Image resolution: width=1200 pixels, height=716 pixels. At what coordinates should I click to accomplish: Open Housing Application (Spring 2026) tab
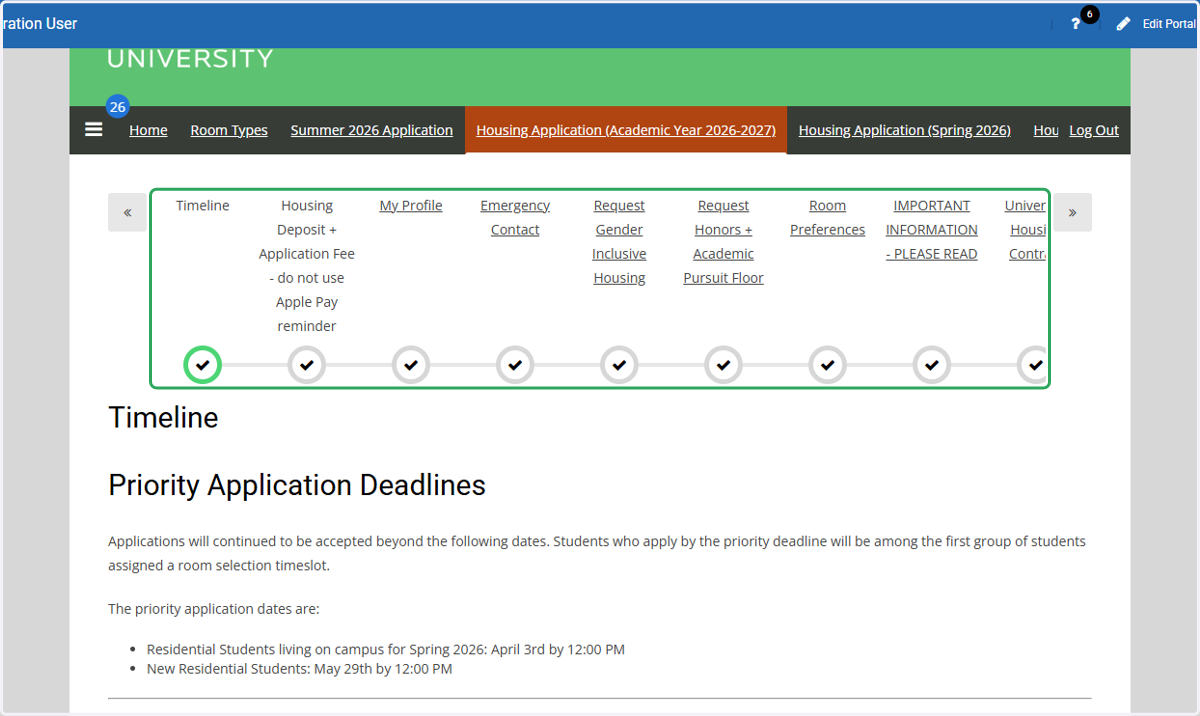tap(905, 130)
